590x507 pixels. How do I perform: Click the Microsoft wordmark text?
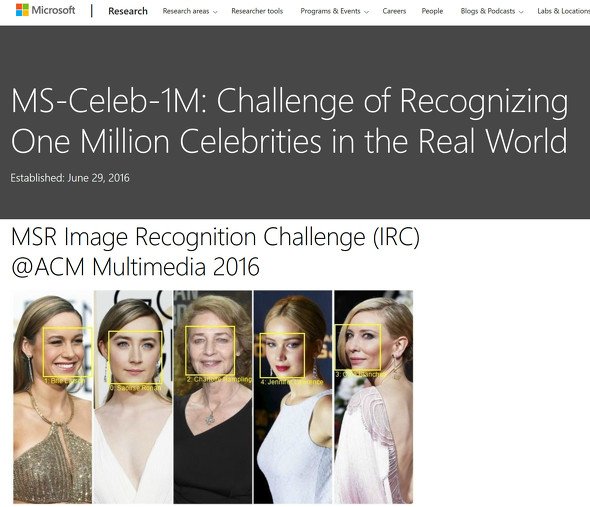click(53, 10)
